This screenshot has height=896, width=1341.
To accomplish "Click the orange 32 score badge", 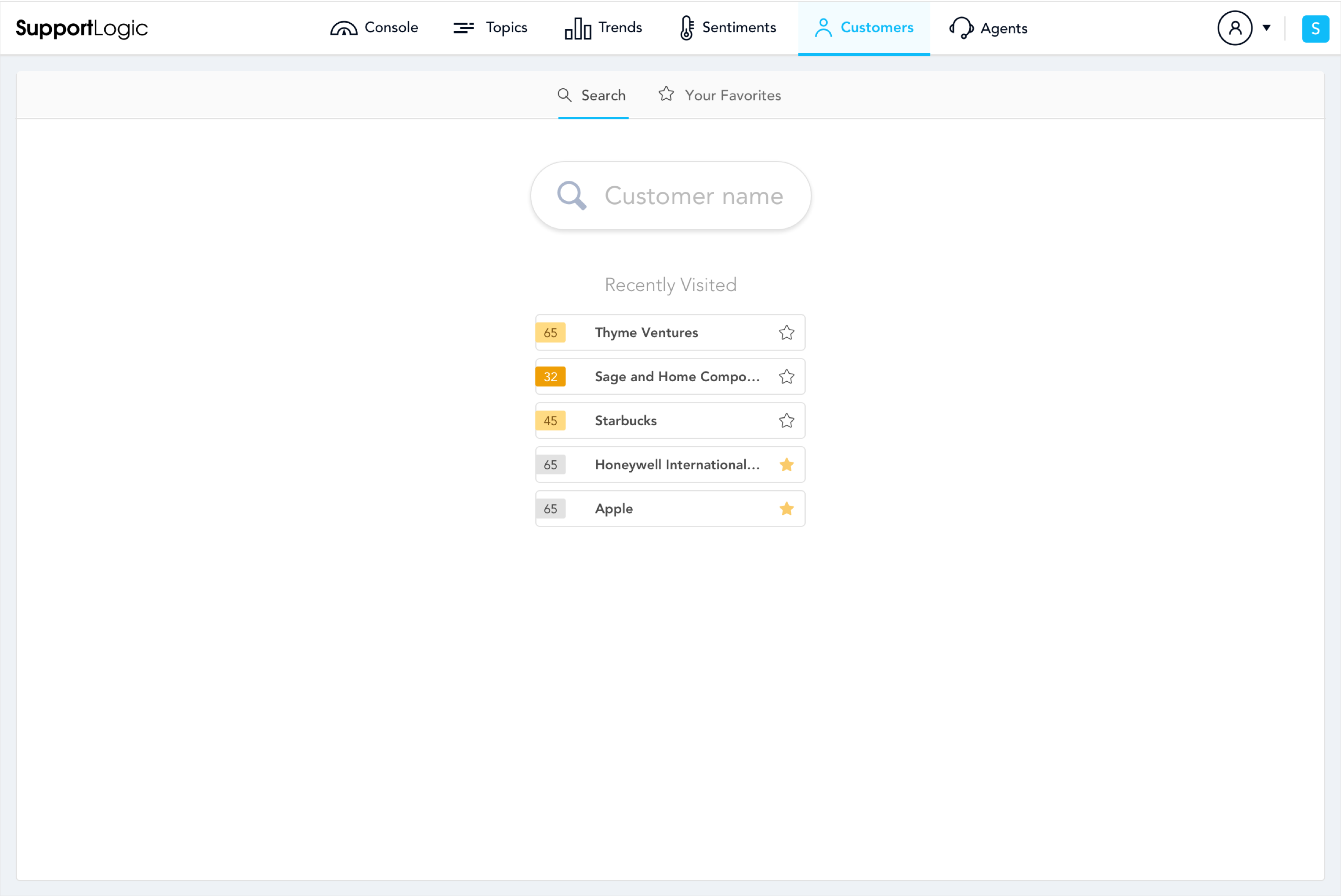I will pyautogui.click(x=550, y=376).
